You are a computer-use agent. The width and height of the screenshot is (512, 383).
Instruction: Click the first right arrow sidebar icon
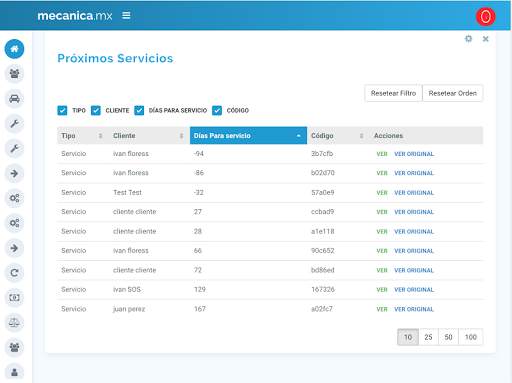click(x=14, y=173)
